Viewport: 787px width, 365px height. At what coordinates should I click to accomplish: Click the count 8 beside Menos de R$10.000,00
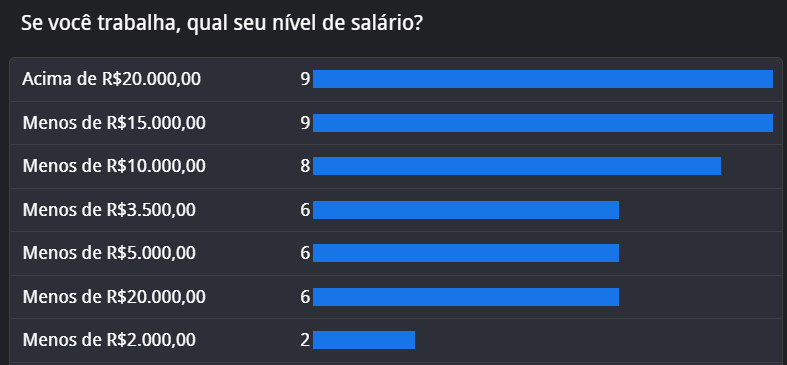point(306,166)
